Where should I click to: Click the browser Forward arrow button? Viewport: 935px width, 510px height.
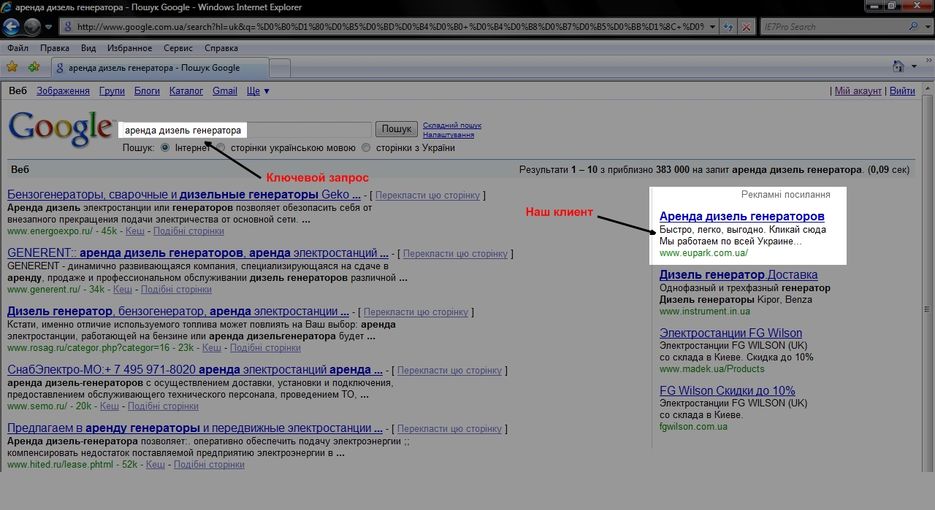[32, 27]
